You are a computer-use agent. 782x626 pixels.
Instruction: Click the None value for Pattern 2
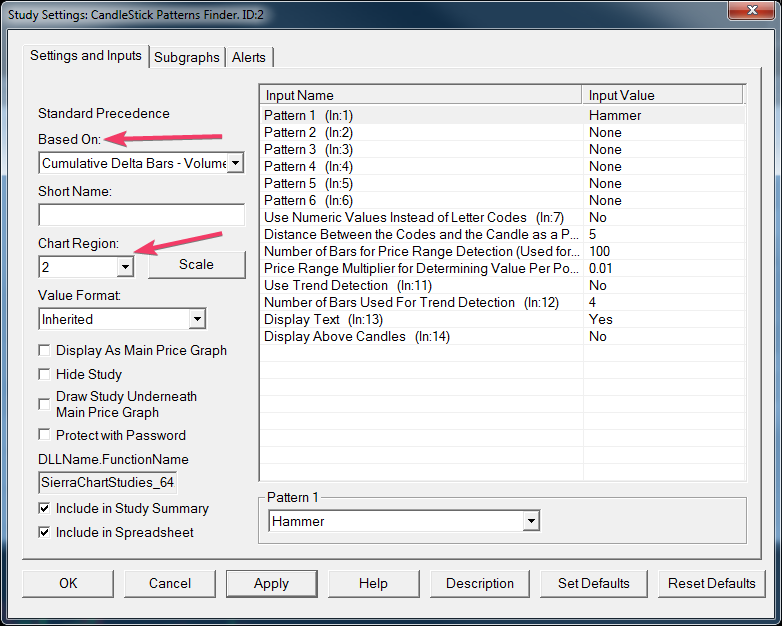point(605,132)
